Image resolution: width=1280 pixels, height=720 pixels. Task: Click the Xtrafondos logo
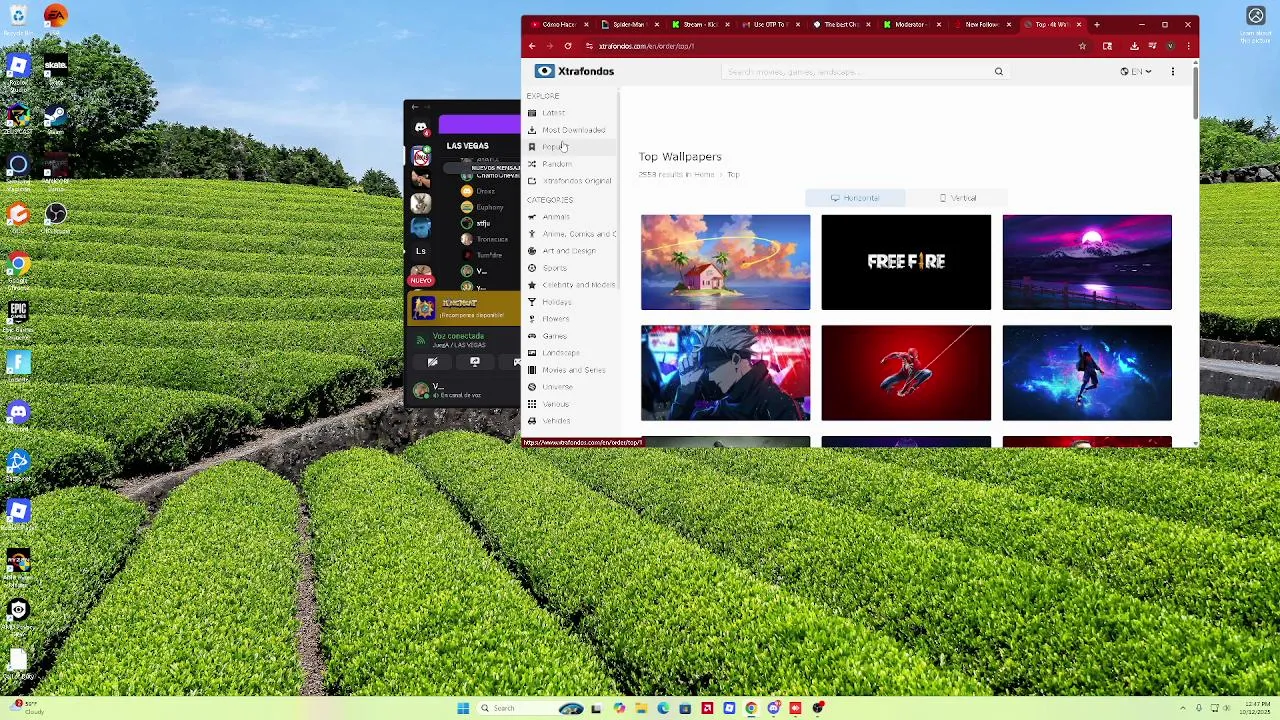pyautogui.click(x=574, y=71)
